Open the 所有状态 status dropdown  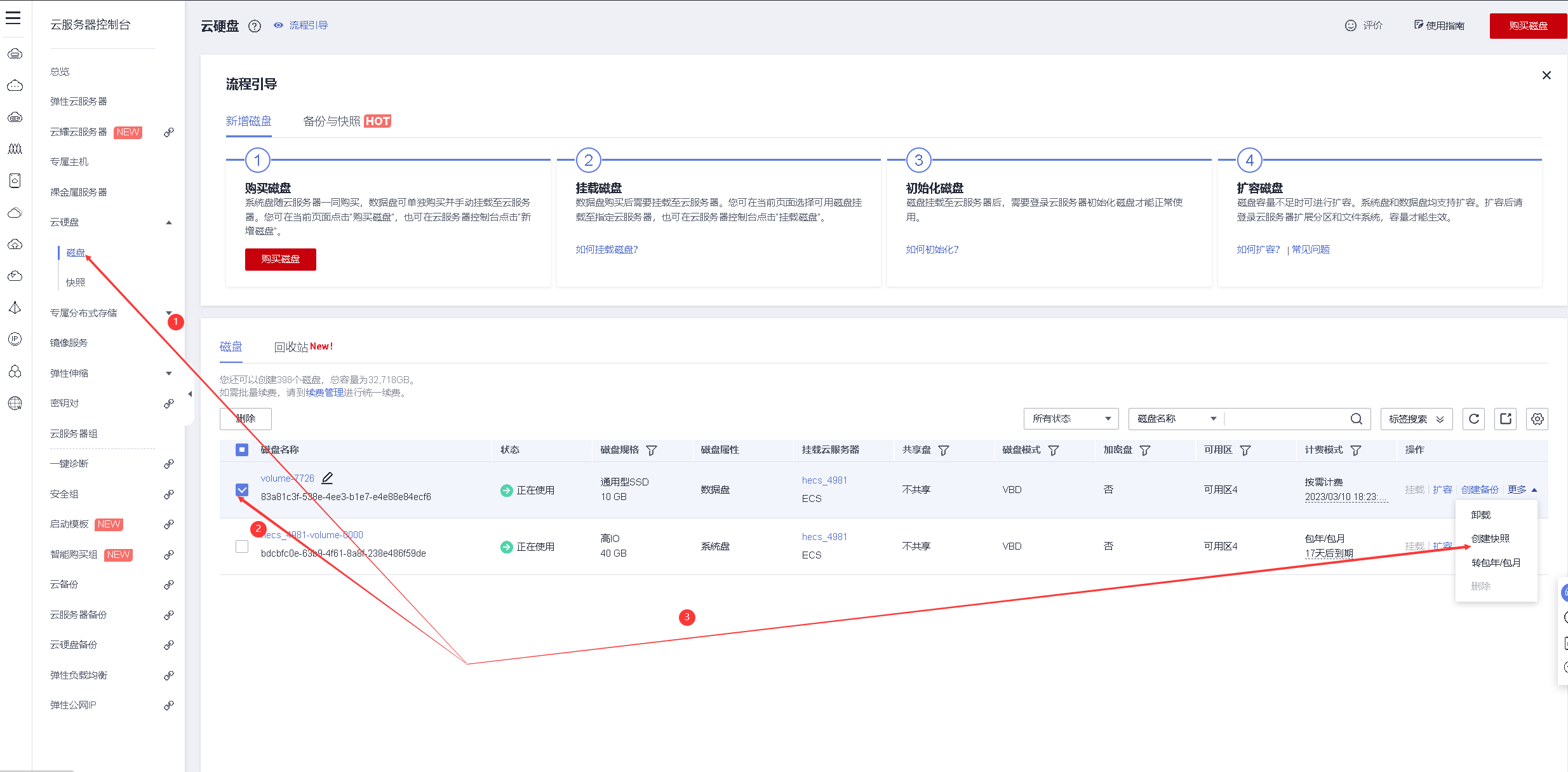point(1071,419)
